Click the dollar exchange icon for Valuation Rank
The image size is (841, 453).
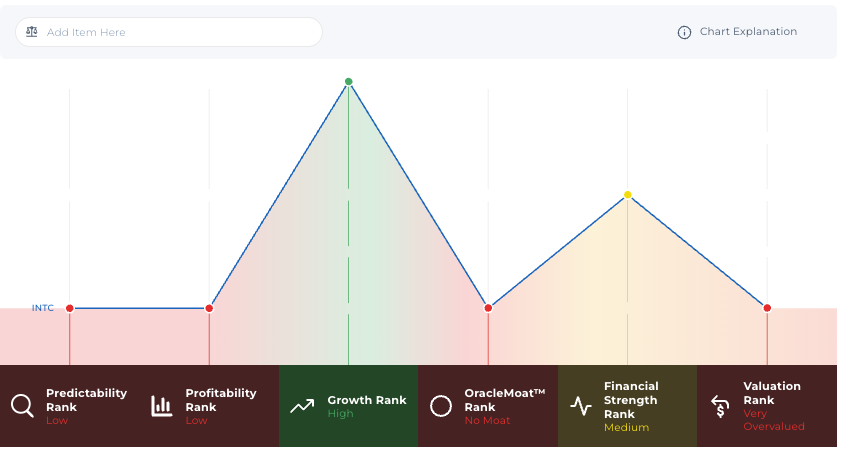pyautogui.click(x=720, y=406)
